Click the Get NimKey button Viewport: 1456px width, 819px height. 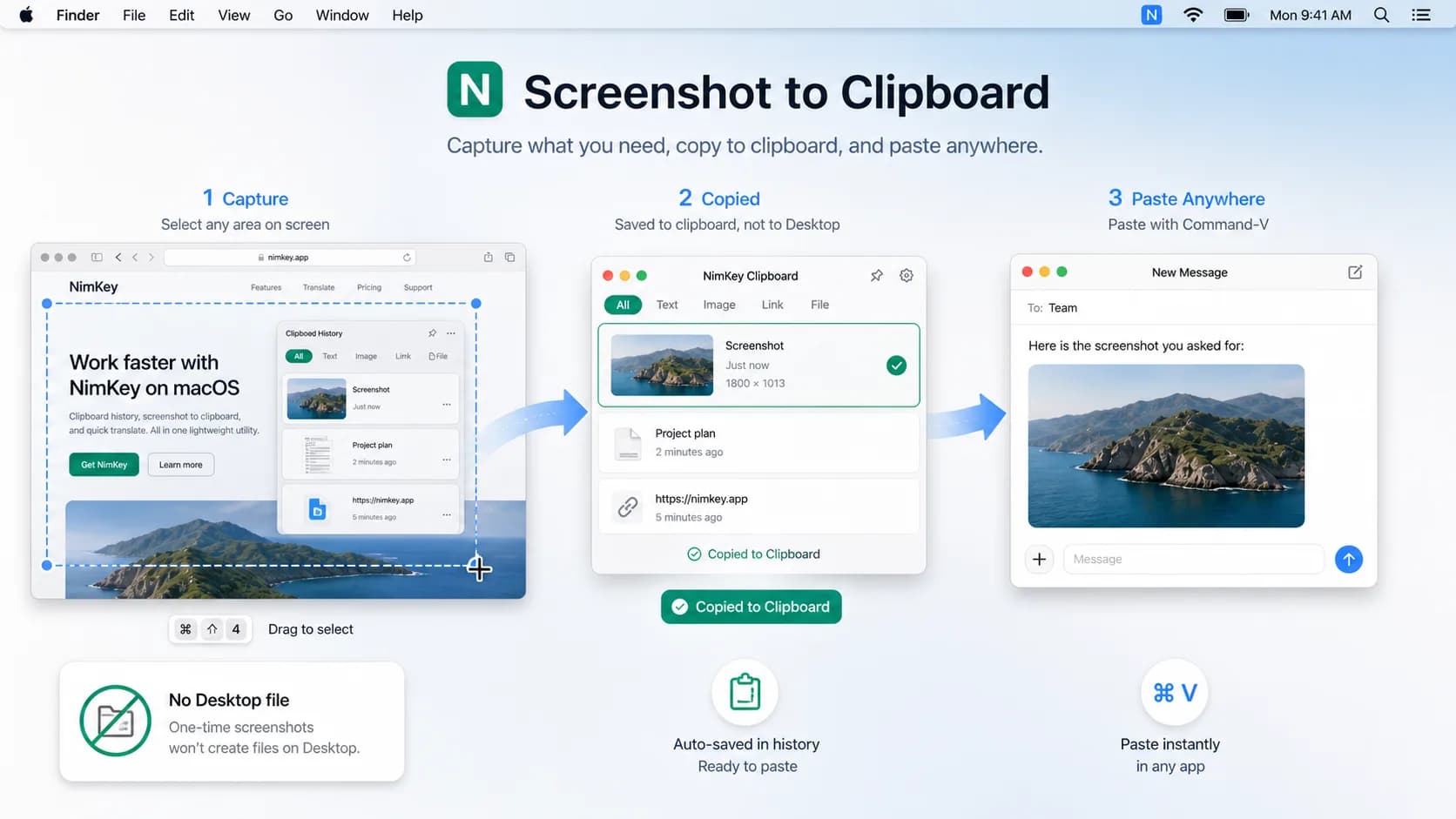(x=104, y=465)
